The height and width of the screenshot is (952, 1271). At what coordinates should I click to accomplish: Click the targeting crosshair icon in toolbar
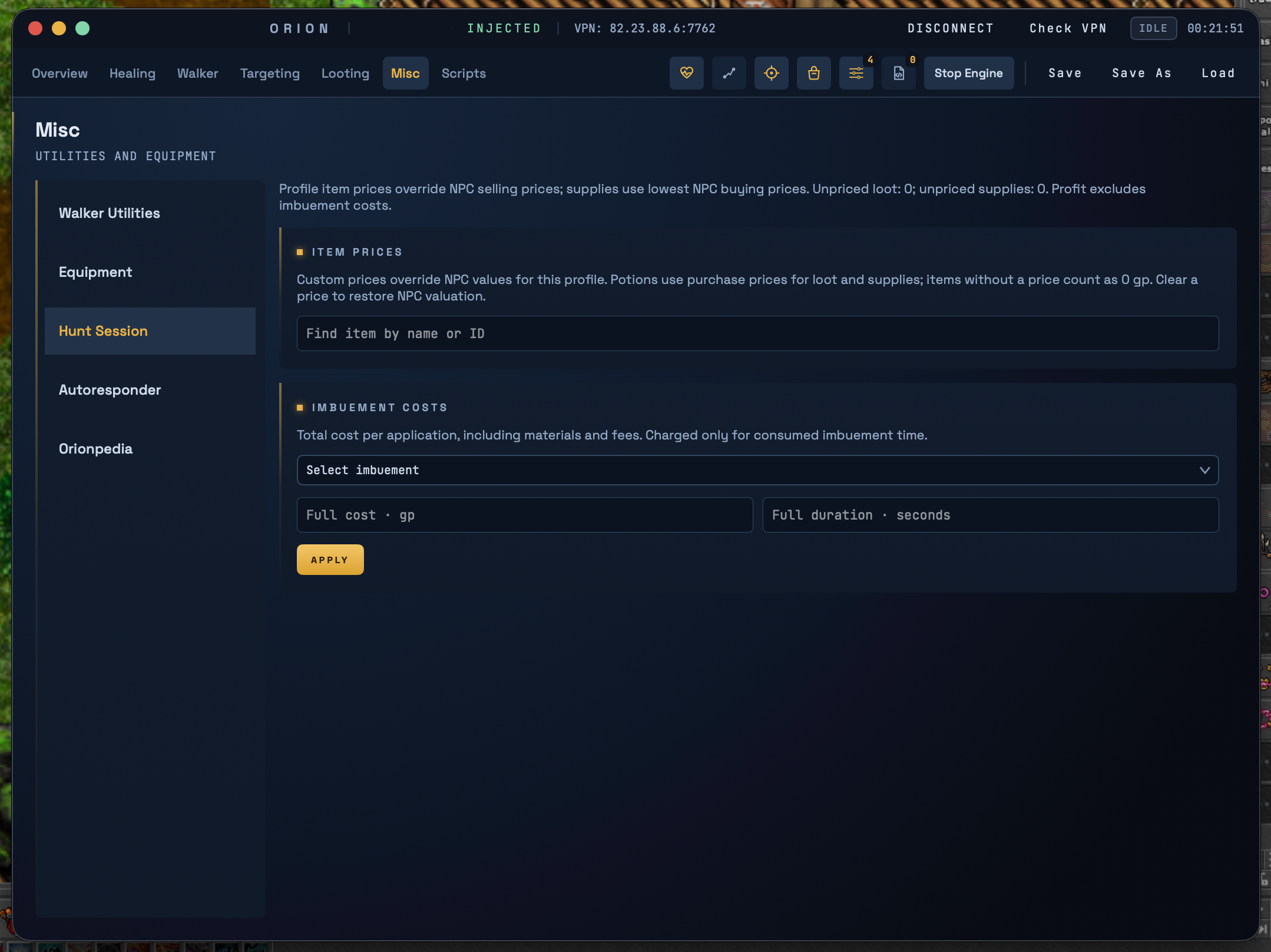(771, 73)
